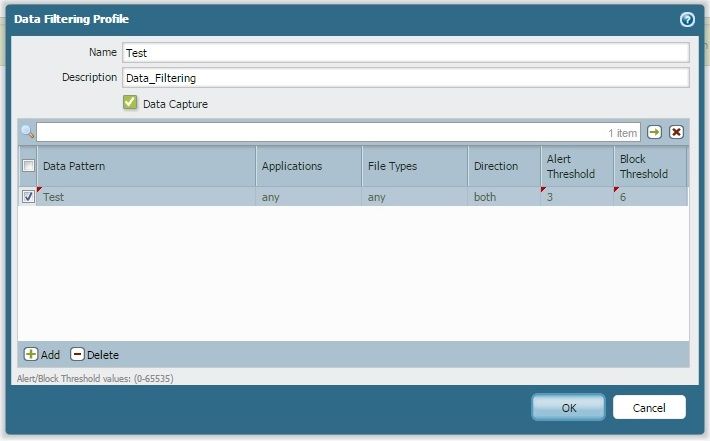Uncheck the Test row checkbox
Viewport: 710px width, 441px height.
coord(29,197)
